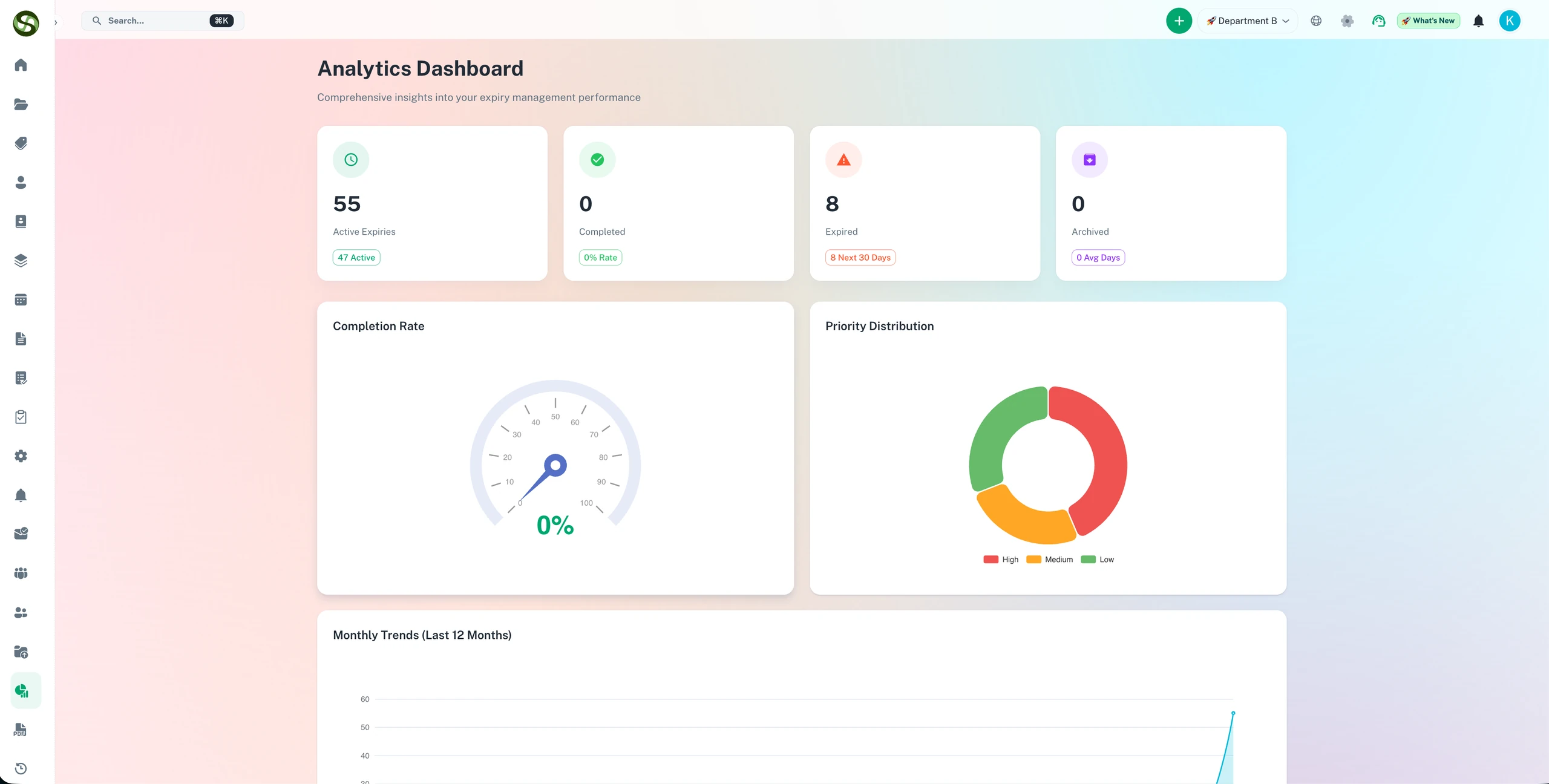Click the 0% gauge reading

click(555, 525)
